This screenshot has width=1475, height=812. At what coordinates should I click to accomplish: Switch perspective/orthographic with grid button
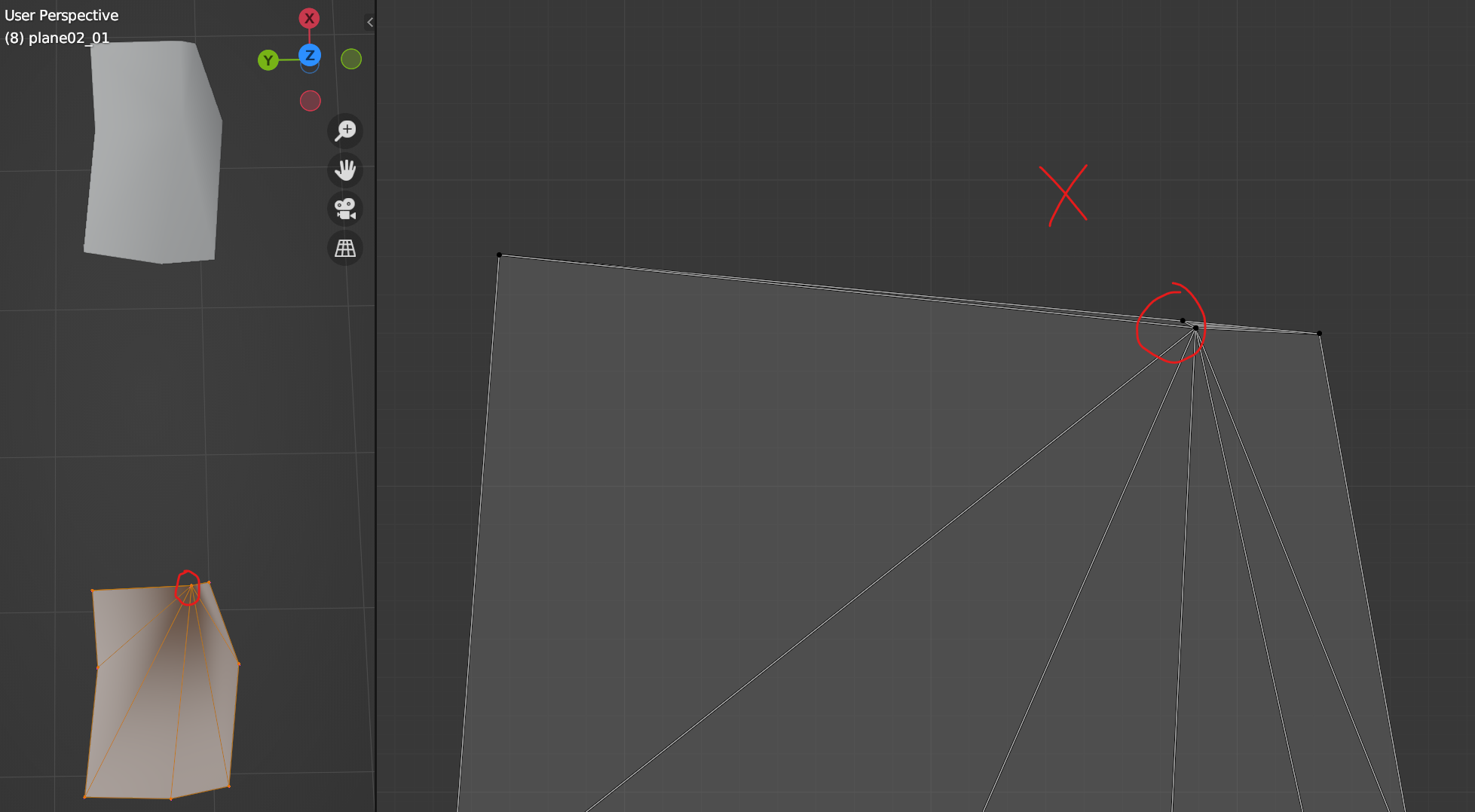coord(345,248)
